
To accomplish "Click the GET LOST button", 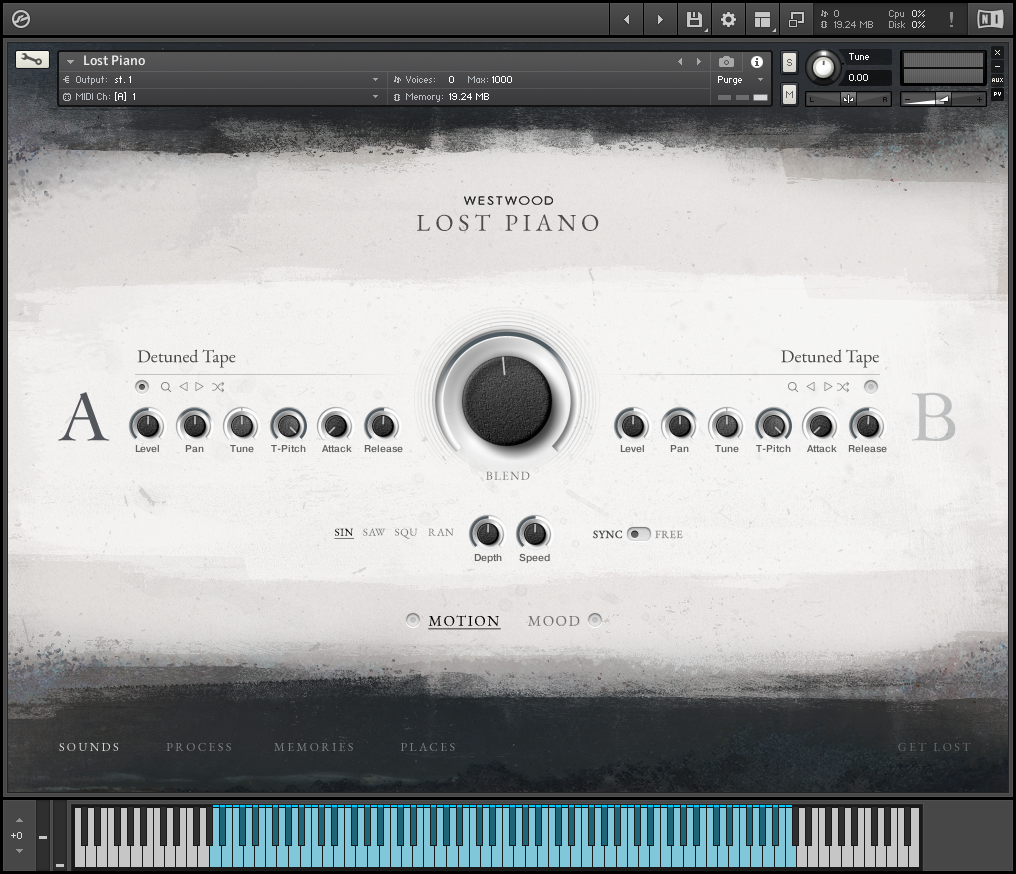I will point(934,747).
